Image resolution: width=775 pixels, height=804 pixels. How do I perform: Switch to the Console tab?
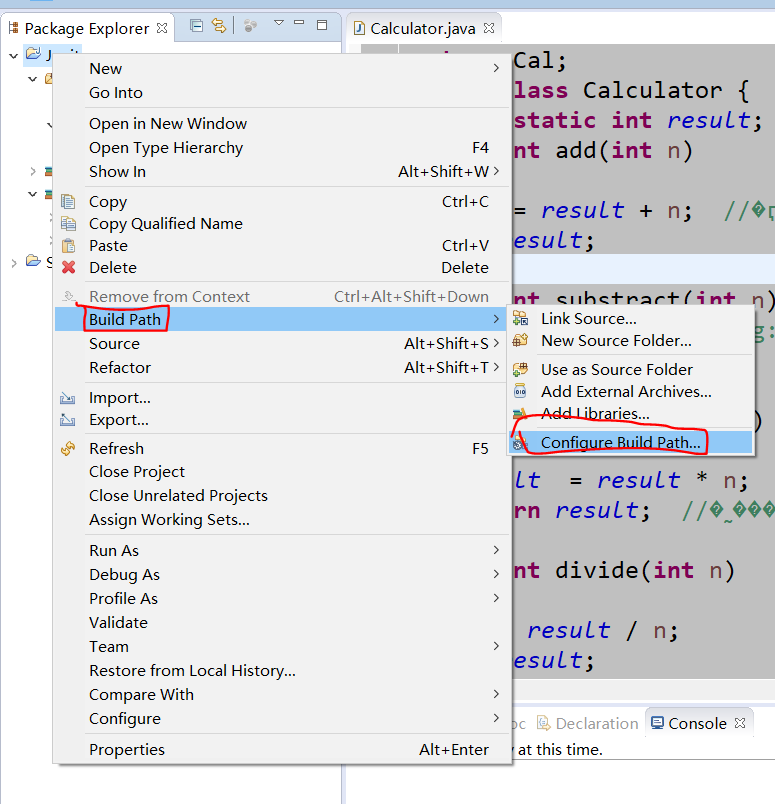[x=697, y=723]
